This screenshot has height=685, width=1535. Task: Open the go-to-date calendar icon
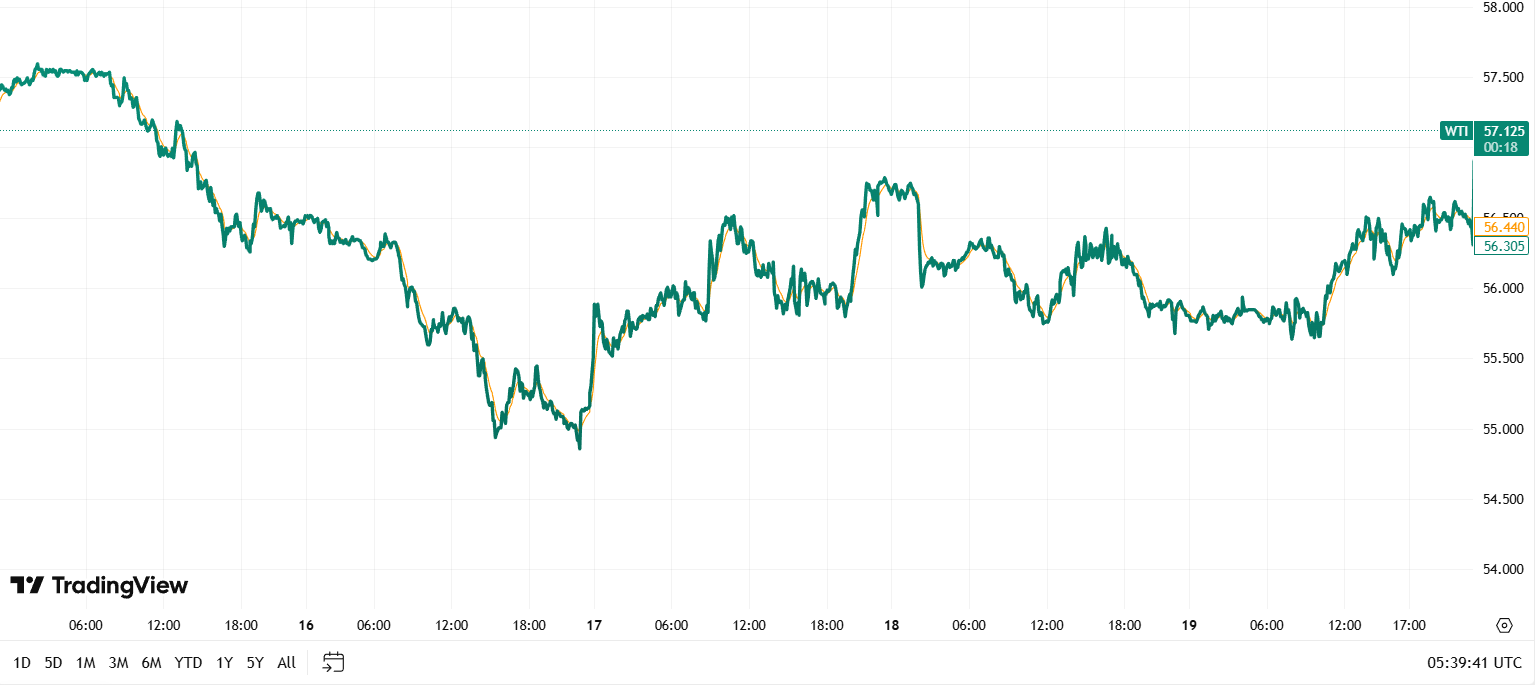[x=334, y=662]
